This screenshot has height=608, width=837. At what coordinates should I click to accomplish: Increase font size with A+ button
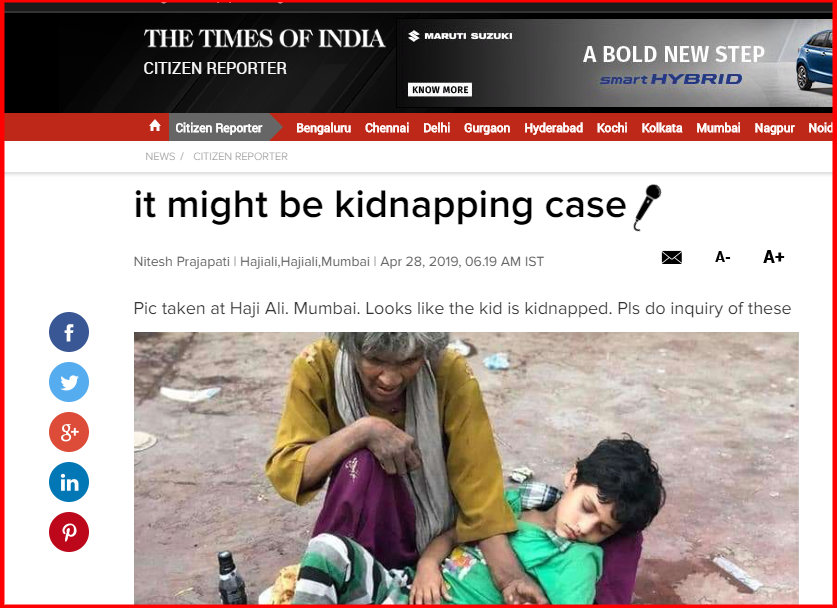[x=773, y=257]
